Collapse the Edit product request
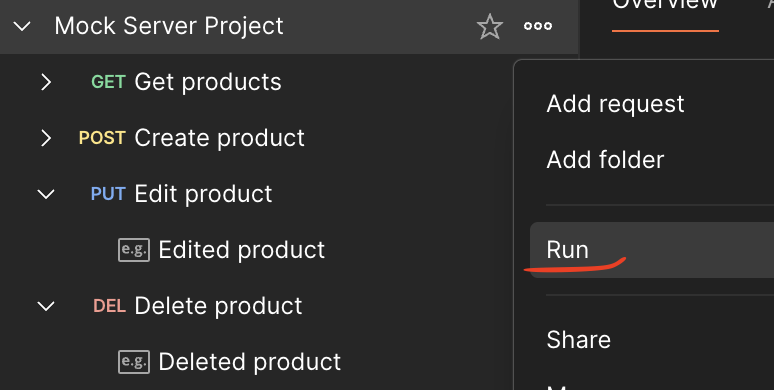This screenshot has height=390, width=774. click(x=46, y=194)
